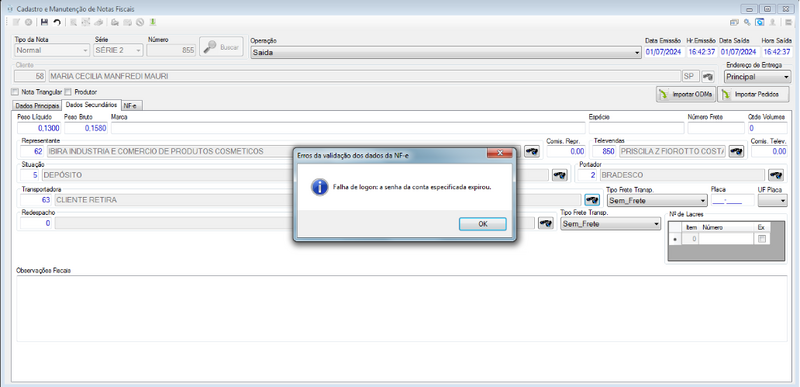The height and width of the screenshot is (387, 800).
Task: Click the Placa input field
Action: coord(732,200)
